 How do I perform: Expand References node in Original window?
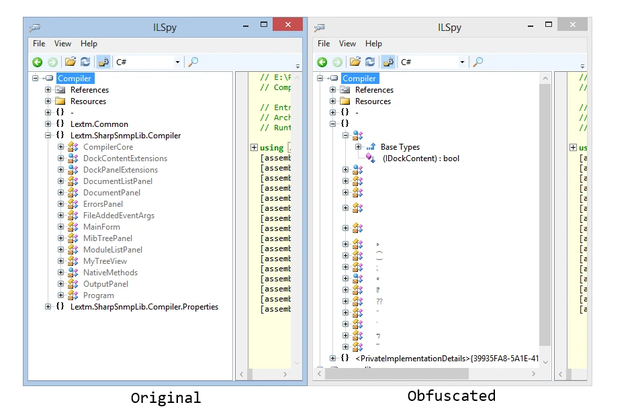[x=48, y=89]
